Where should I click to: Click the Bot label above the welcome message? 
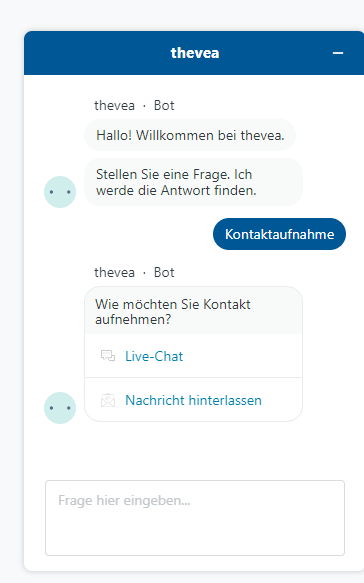[164, 105]
